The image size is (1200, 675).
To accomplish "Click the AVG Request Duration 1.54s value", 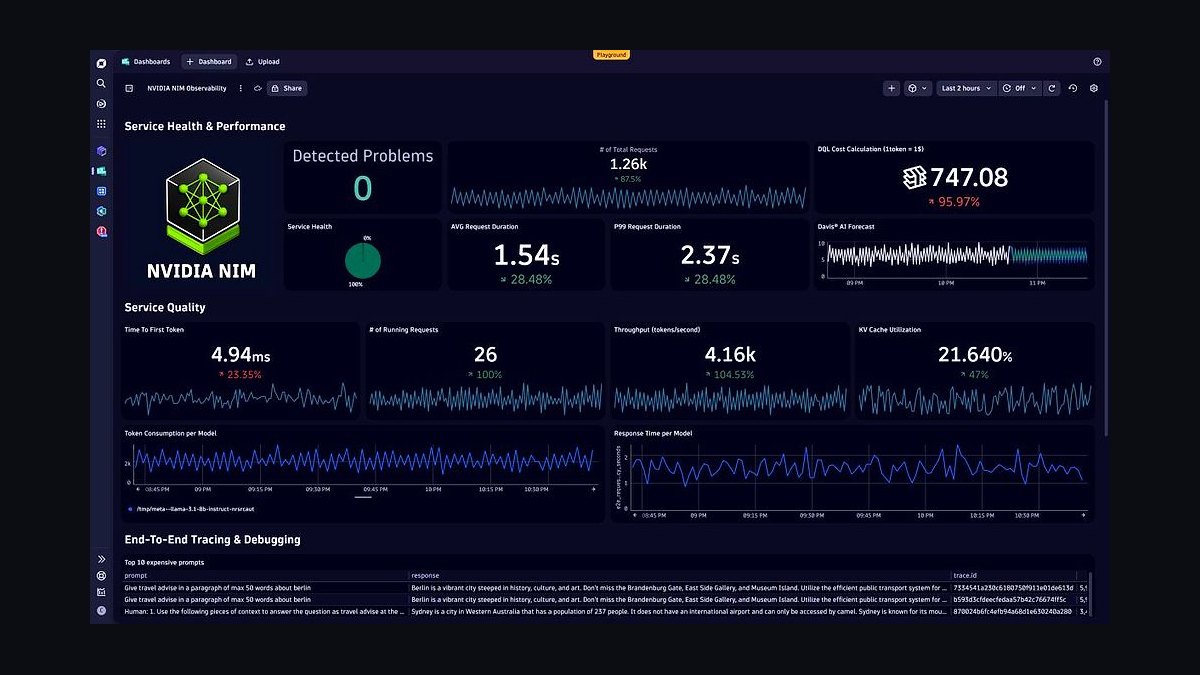I will 526,256.
